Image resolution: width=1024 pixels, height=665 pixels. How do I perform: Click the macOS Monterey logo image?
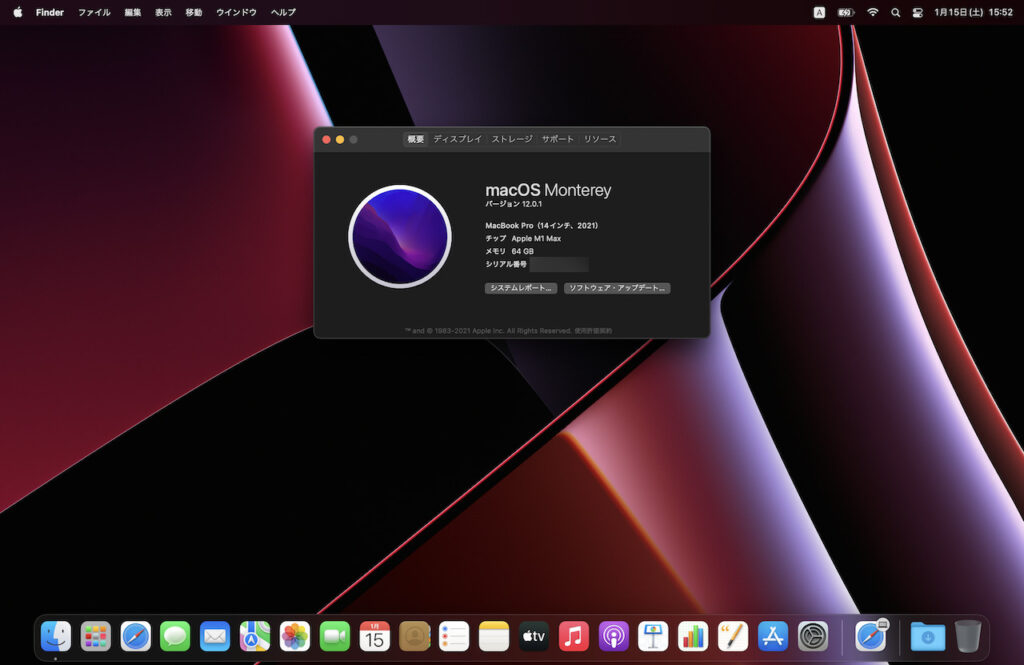click(x=400, y=236)
